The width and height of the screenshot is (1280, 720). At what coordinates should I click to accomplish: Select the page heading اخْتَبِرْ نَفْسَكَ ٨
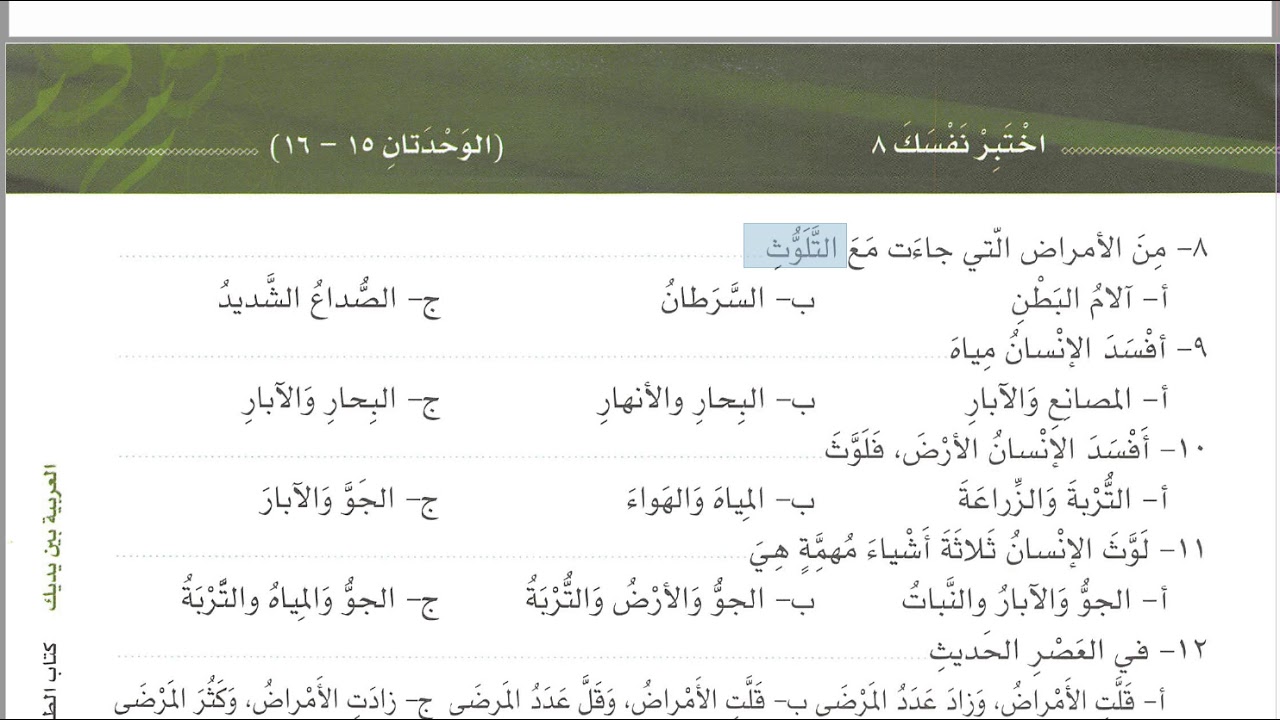coord(959,145)
